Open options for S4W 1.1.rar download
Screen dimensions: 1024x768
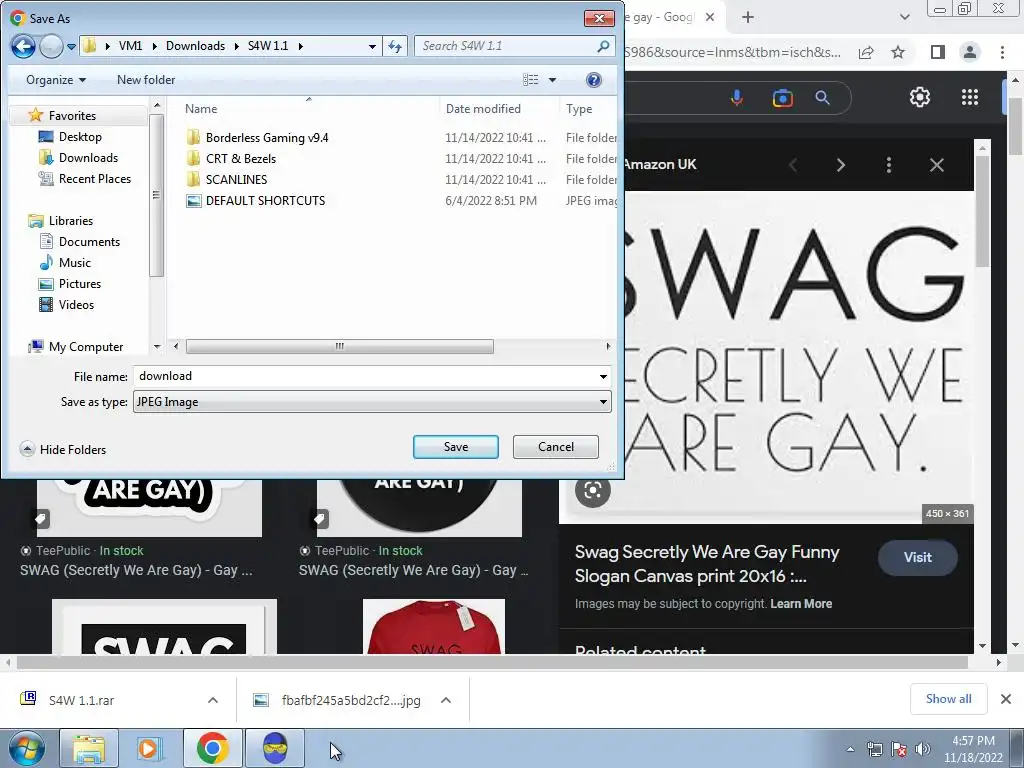213,700
